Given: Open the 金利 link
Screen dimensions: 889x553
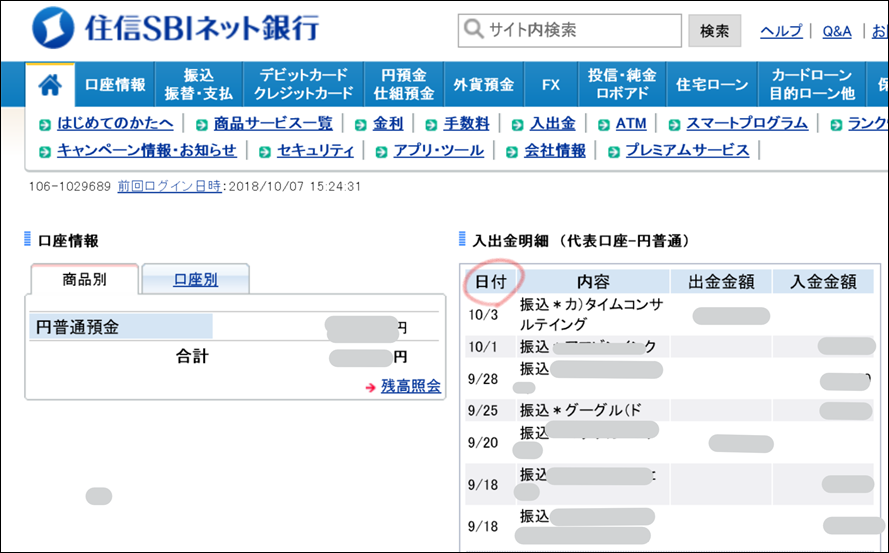Looking at the screenshot, I should [388, 123].
